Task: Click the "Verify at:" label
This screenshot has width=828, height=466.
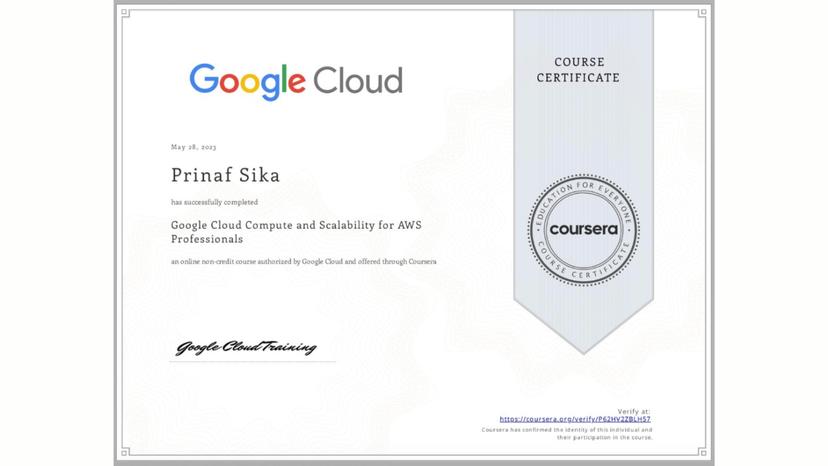Action: point(634,411)
